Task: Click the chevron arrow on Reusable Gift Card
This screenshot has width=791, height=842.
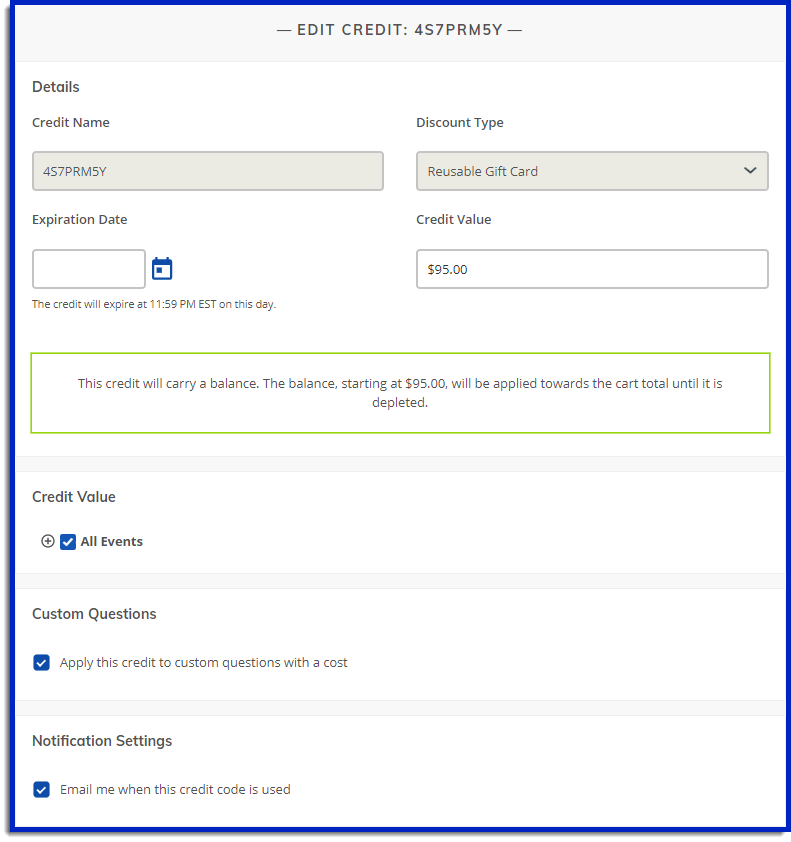Action: click(750, 171)
